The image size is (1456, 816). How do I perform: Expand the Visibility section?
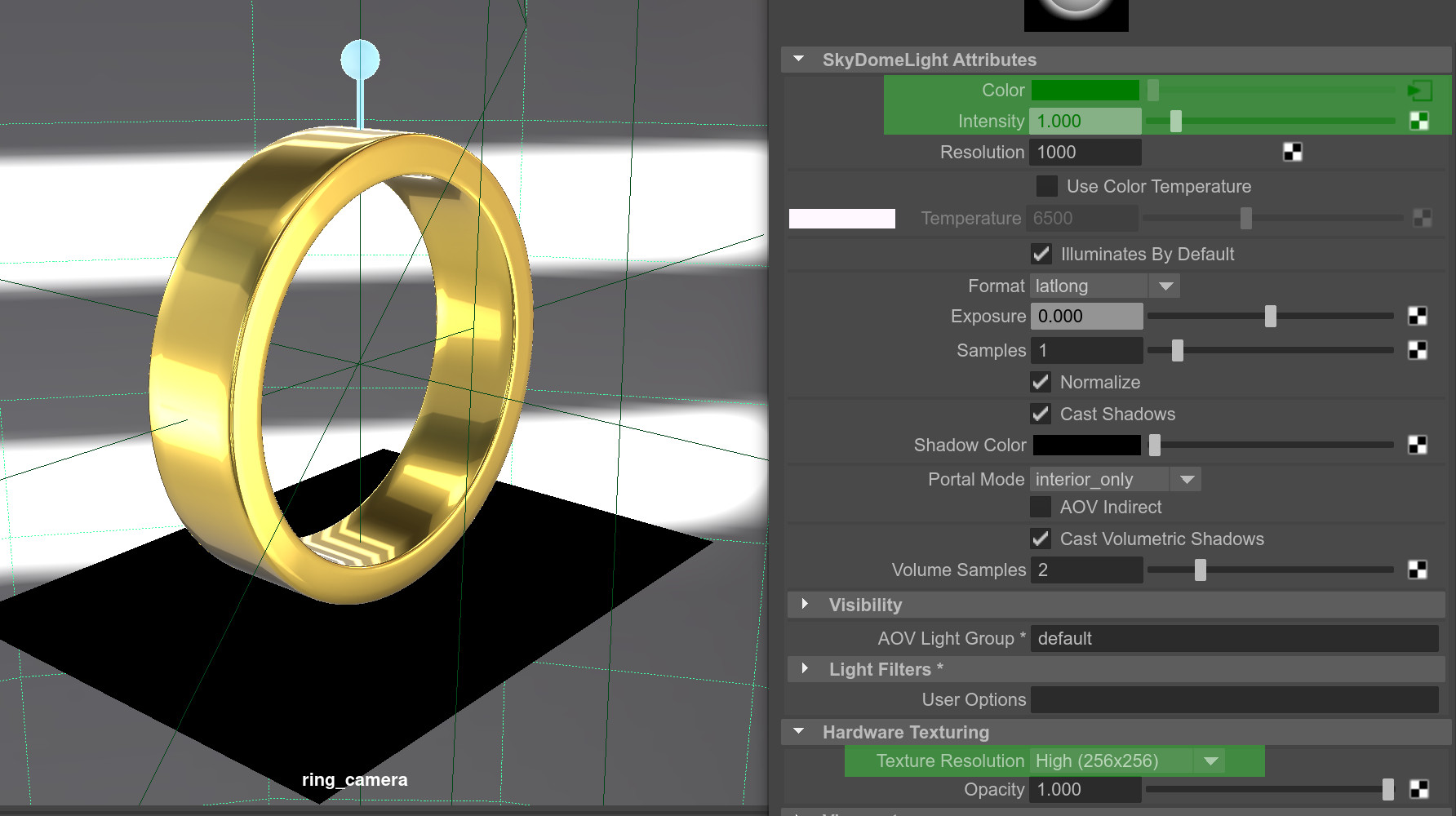click(x=805, y=604)
